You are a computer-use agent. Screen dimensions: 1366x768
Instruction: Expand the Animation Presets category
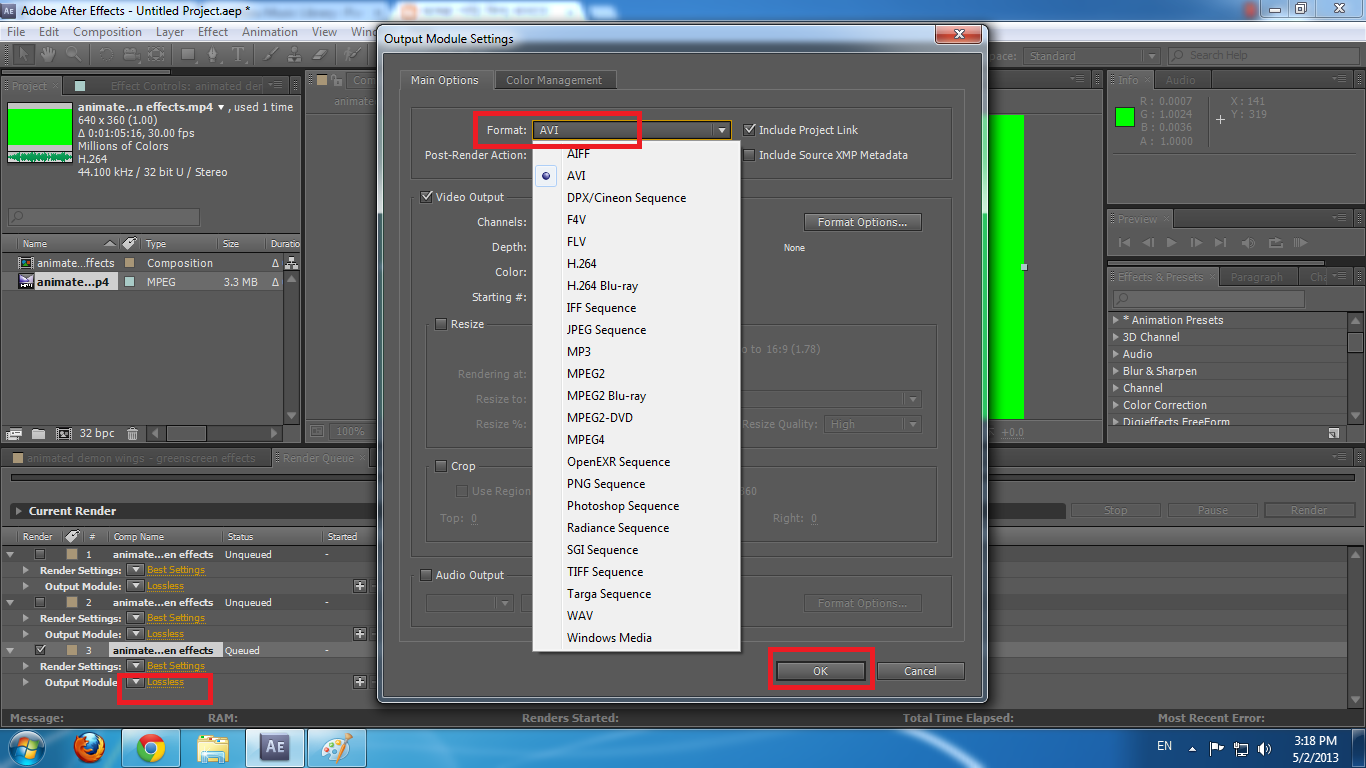[1116, 320]
